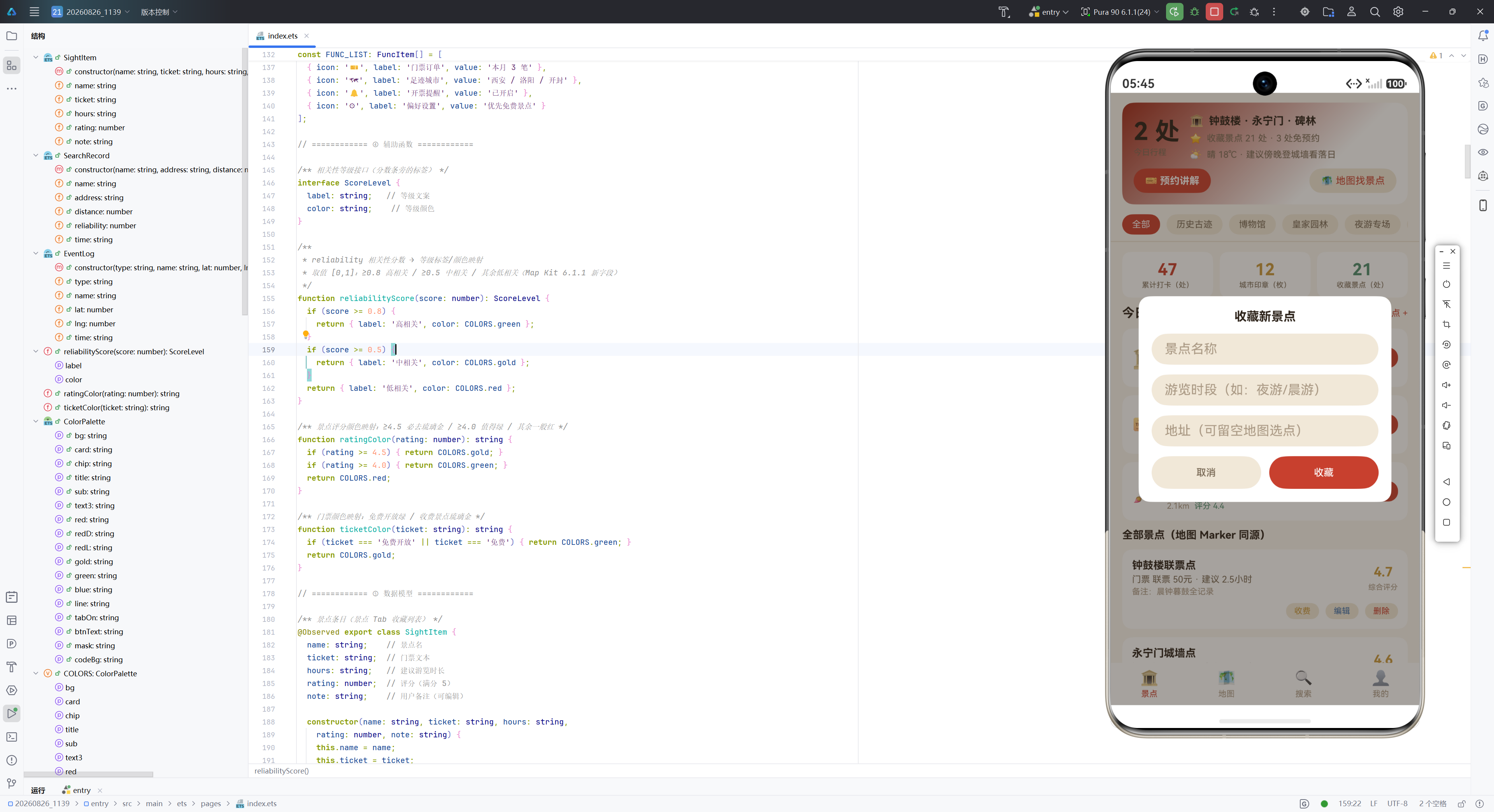This screenshot has width=1494, height=812.
Task: Open the Run tool window icon
Action: [x=12, y=713]
